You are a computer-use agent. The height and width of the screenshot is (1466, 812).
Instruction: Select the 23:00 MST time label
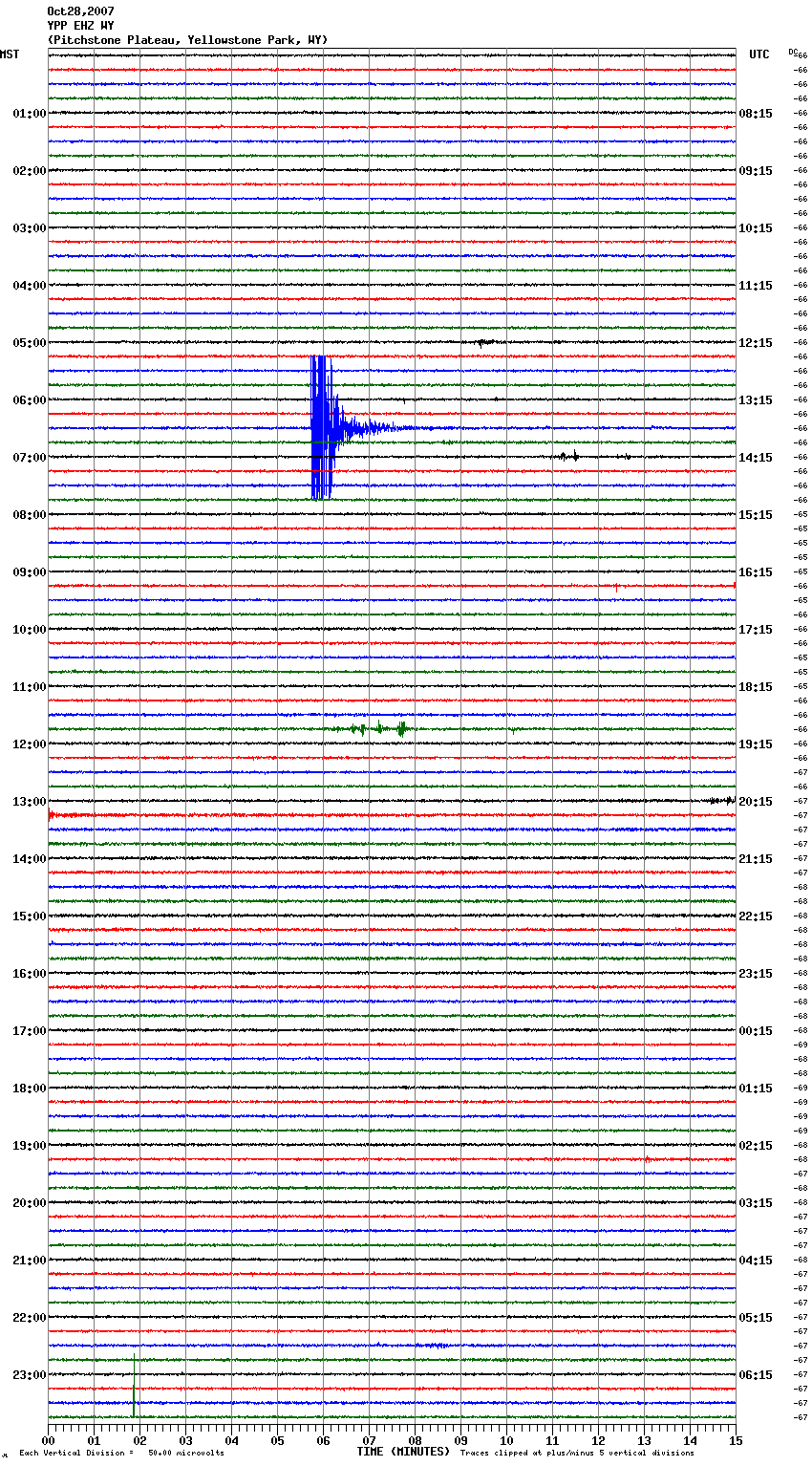(29, 1375)
